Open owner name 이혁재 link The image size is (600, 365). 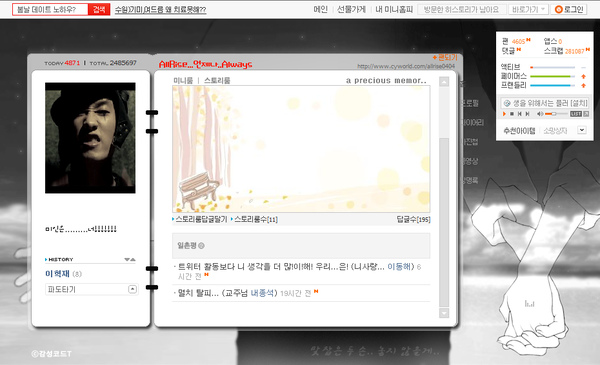tap(57, 274)
